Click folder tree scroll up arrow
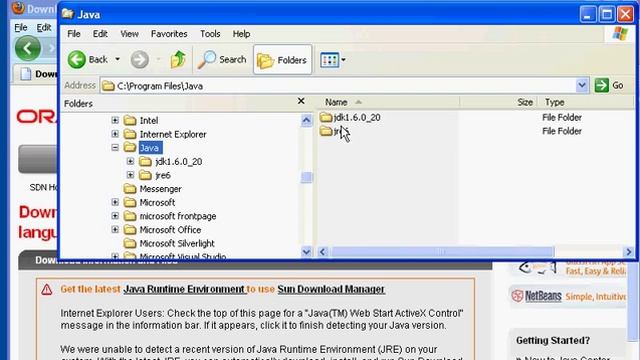The image size is (640, 360). 306,120
